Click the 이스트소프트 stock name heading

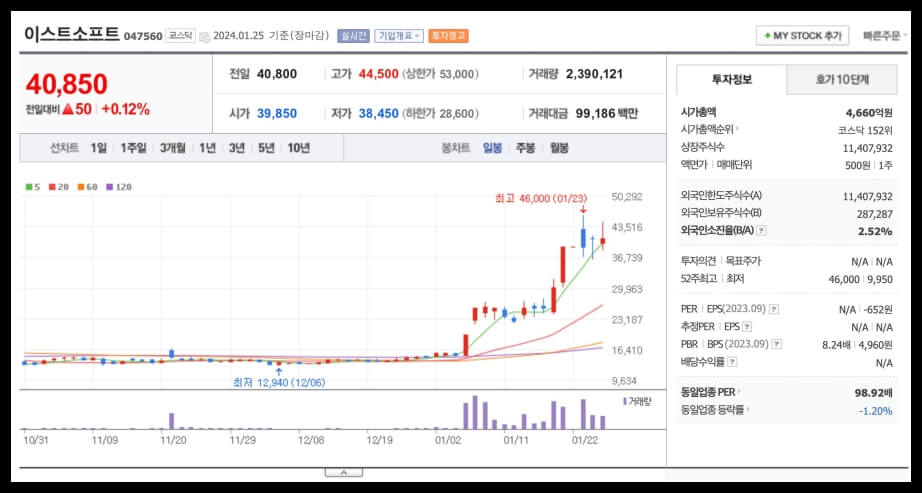pyautogui.click(x=72, y=34)
